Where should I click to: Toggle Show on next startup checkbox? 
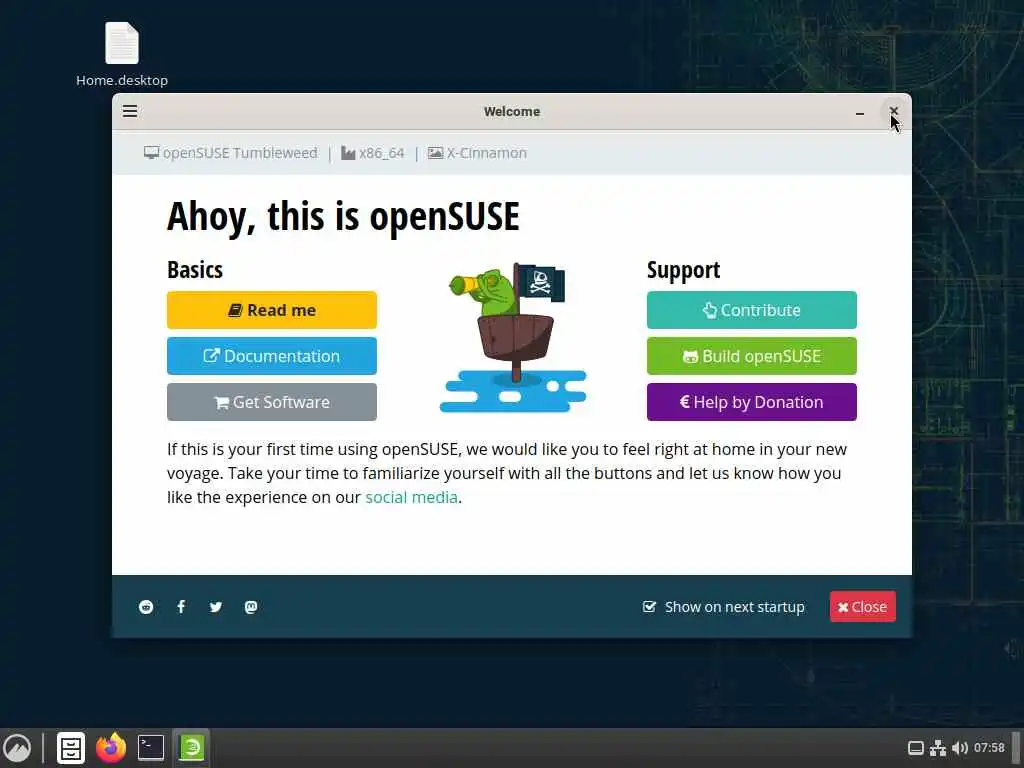coord(649,607)
